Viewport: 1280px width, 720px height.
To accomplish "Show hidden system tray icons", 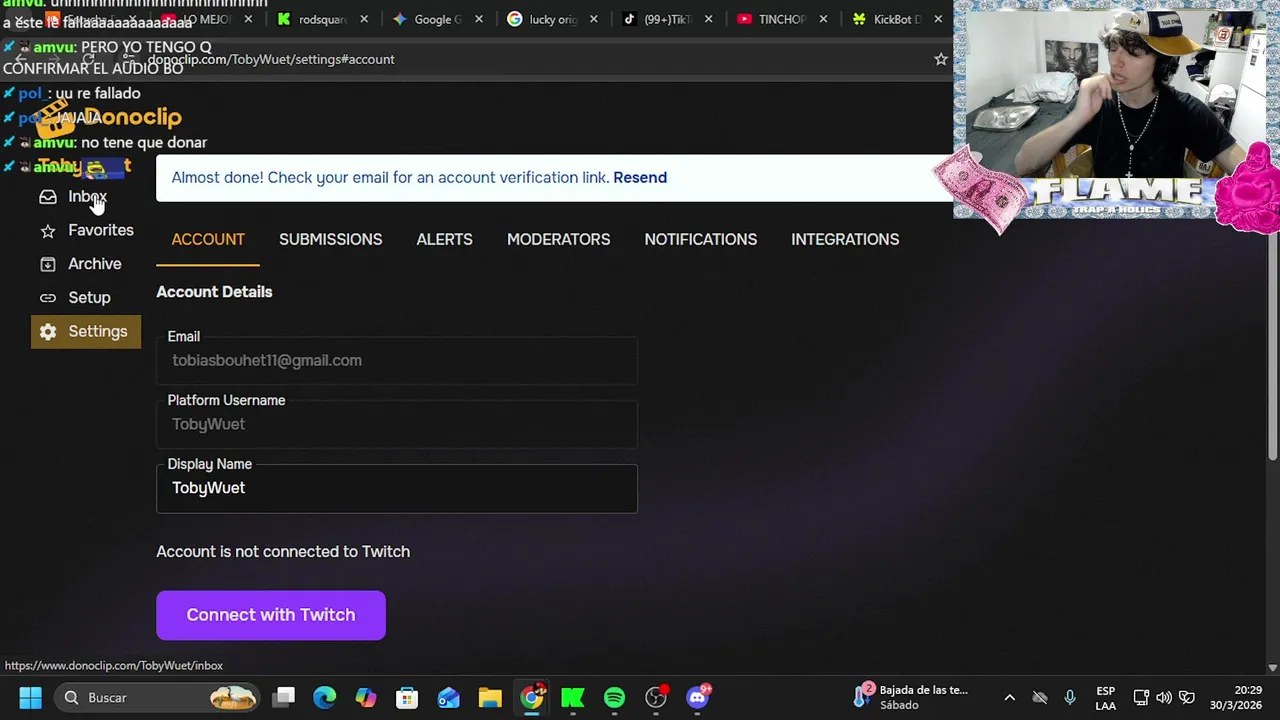I will 1009,697.
